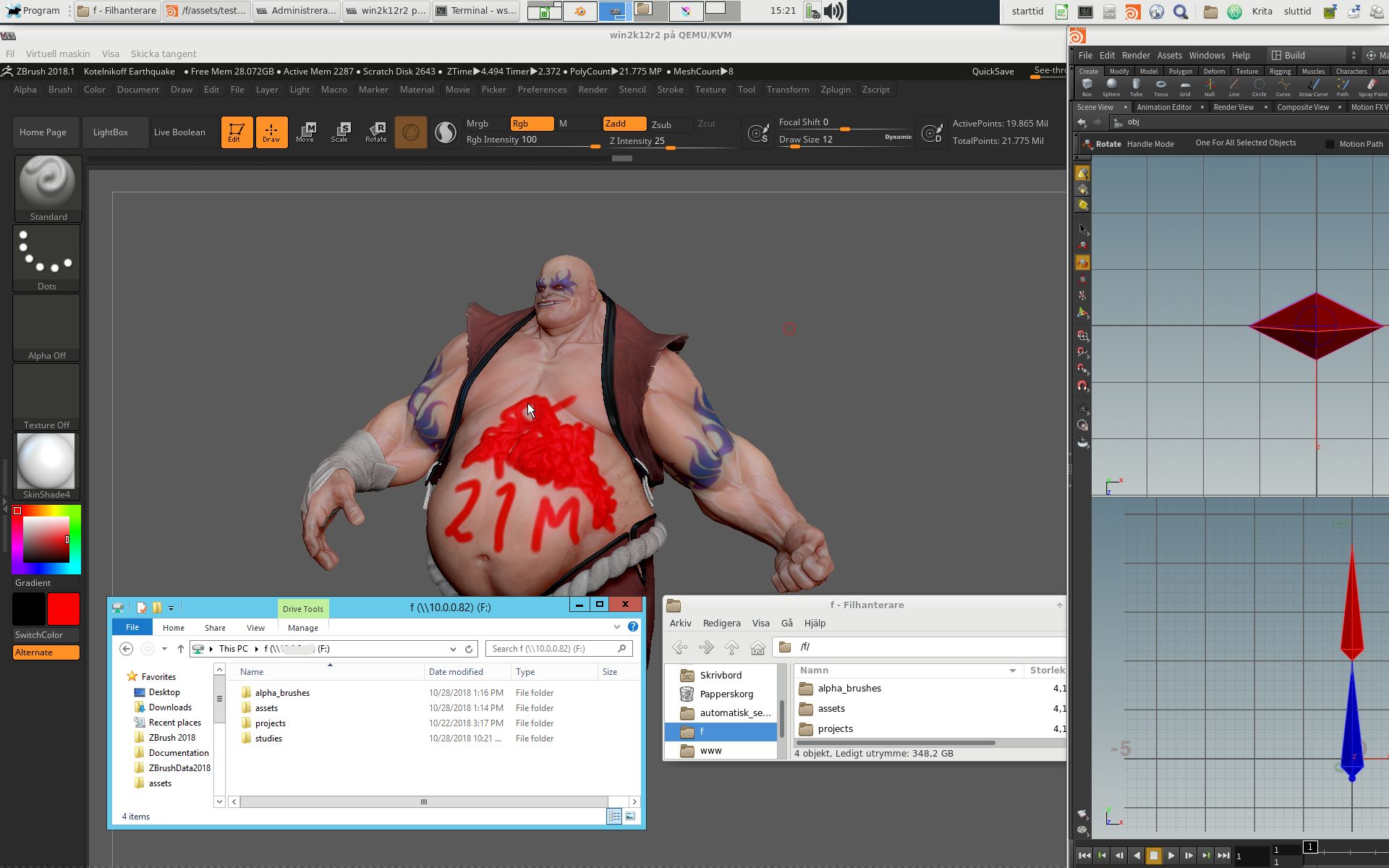Open the Quick Access Toolbar customize dropdown in Explorer
The width and height of the screenshot is (1389, 868).
171,608
